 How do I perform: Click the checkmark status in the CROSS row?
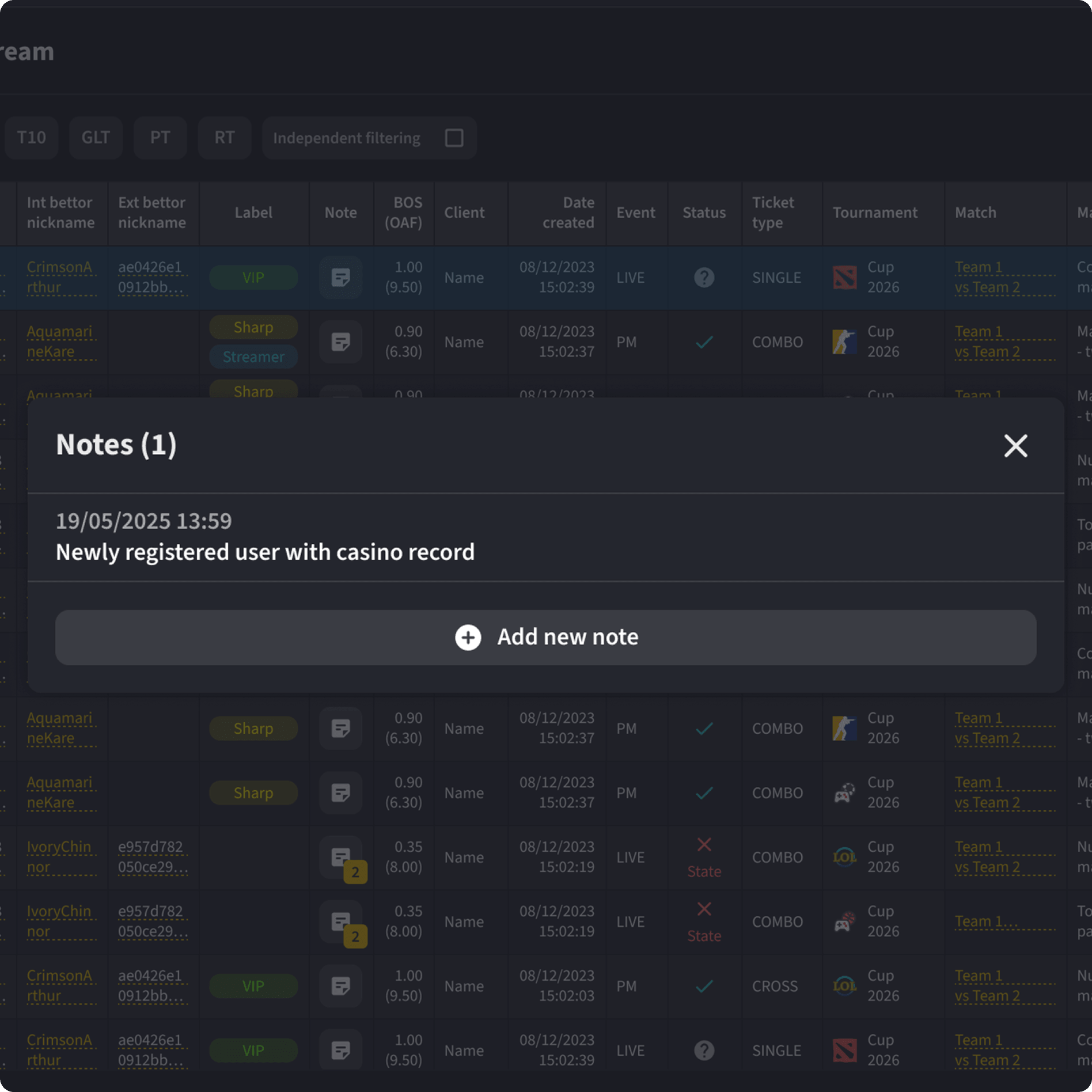704,987
